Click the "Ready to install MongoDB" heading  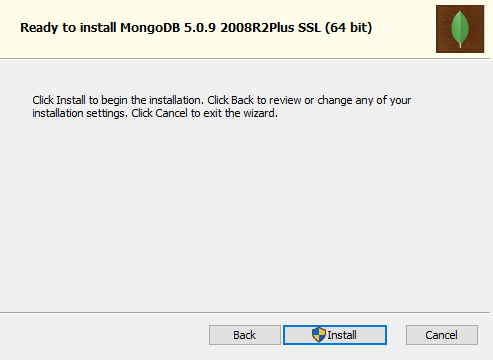(x=100, y=28)
